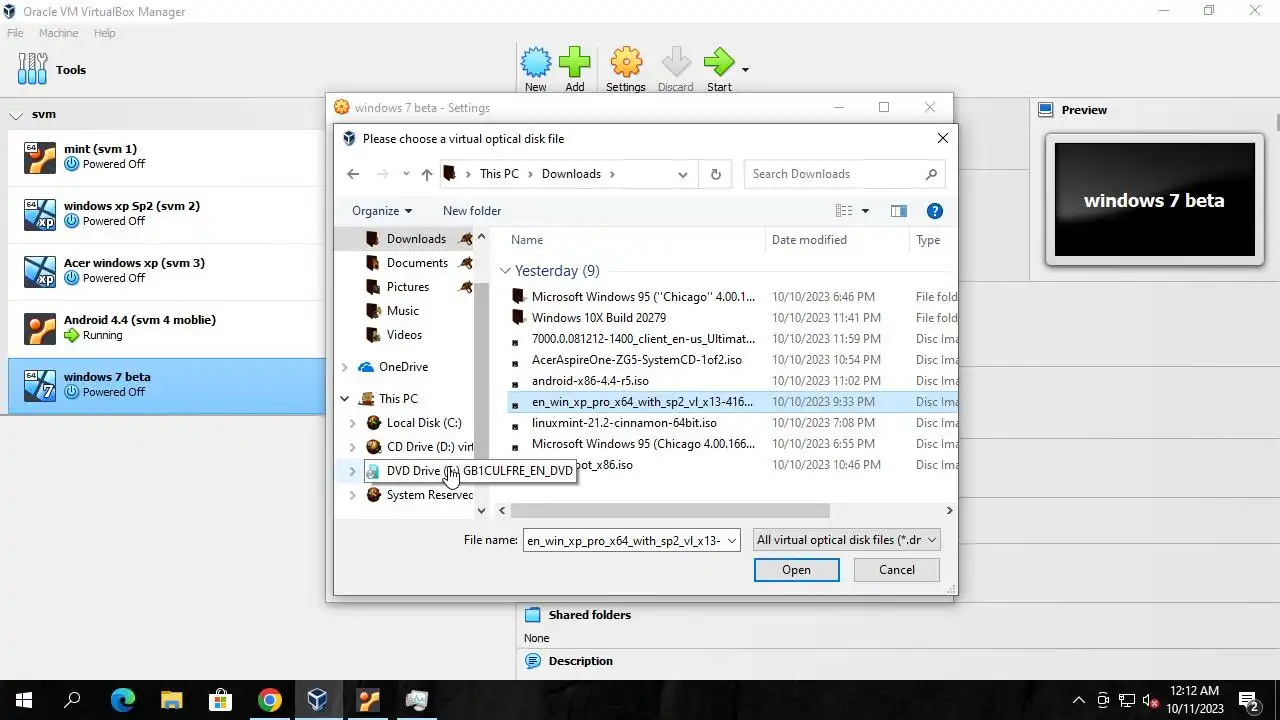Viewport: 1280px width, 720px height.
Task: Open the address bar history dropdown
Action: pyautogui.click(x=683, y=174)
